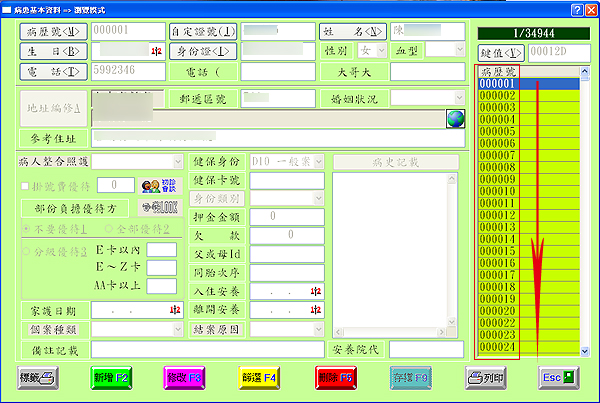The height and width of the screenshot is (403, 600).
Task: Click the 標籤 label printer button
Action: coord(38,379)
